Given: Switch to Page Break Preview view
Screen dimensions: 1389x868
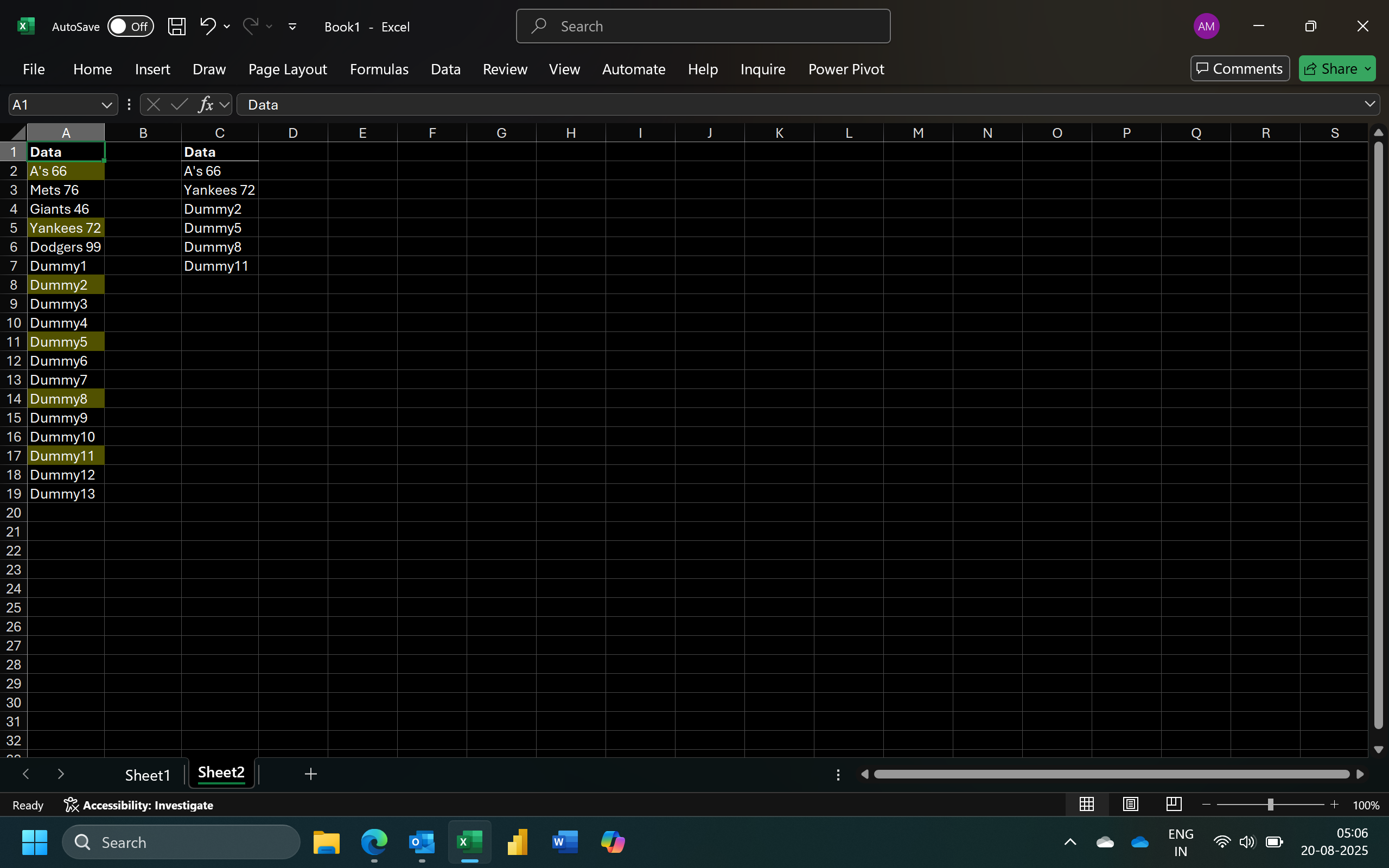Looking at the screenshot, I should click(1174, 805).
